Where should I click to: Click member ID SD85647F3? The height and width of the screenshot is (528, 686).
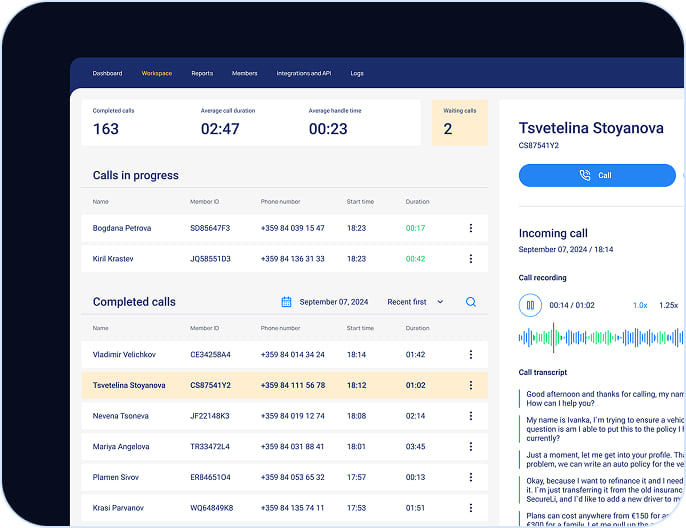point(210,228)
